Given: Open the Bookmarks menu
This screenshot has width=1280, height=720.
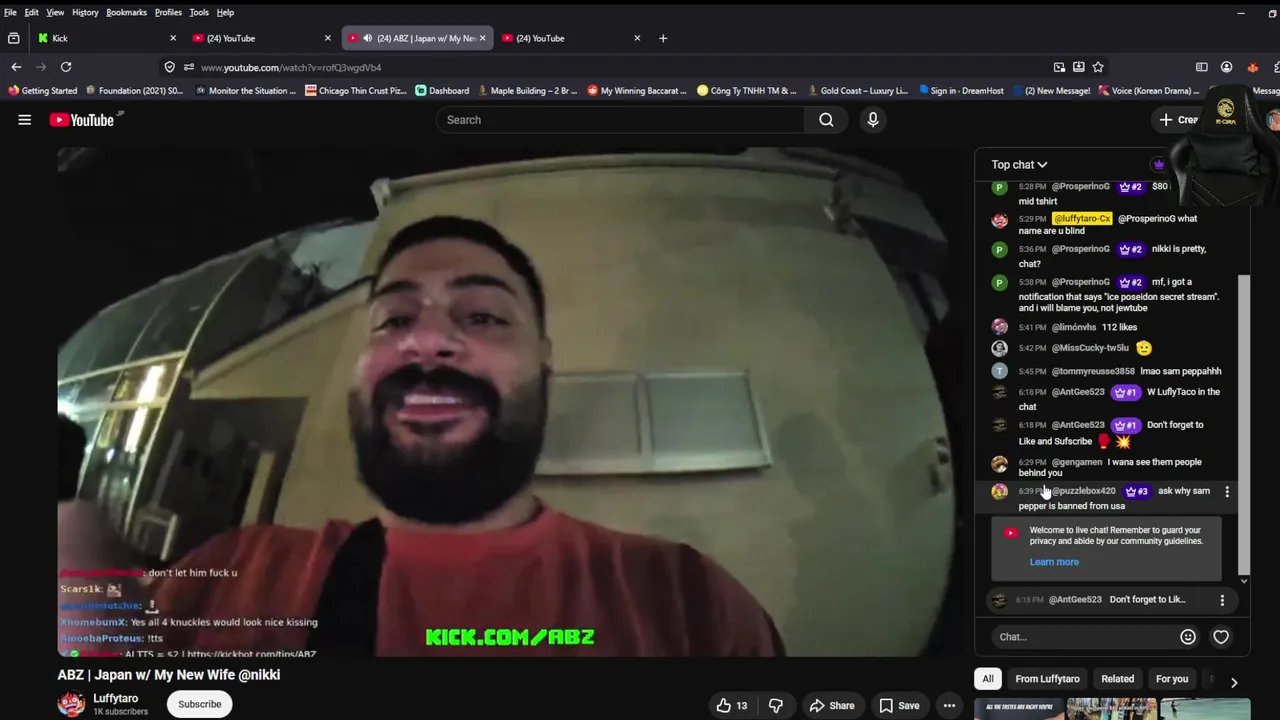Looking at the screenshot, I should [127, 12].
